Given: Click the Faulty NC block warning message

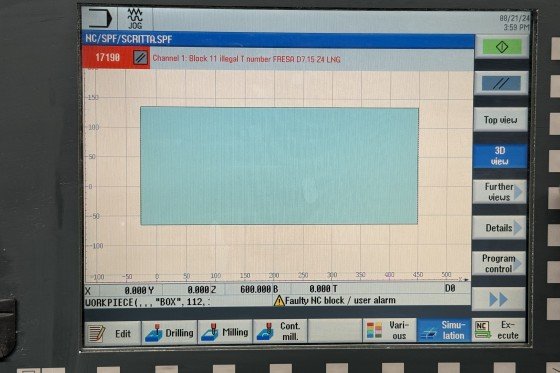Looking at the screenshot, I should (x=335, y=300).
